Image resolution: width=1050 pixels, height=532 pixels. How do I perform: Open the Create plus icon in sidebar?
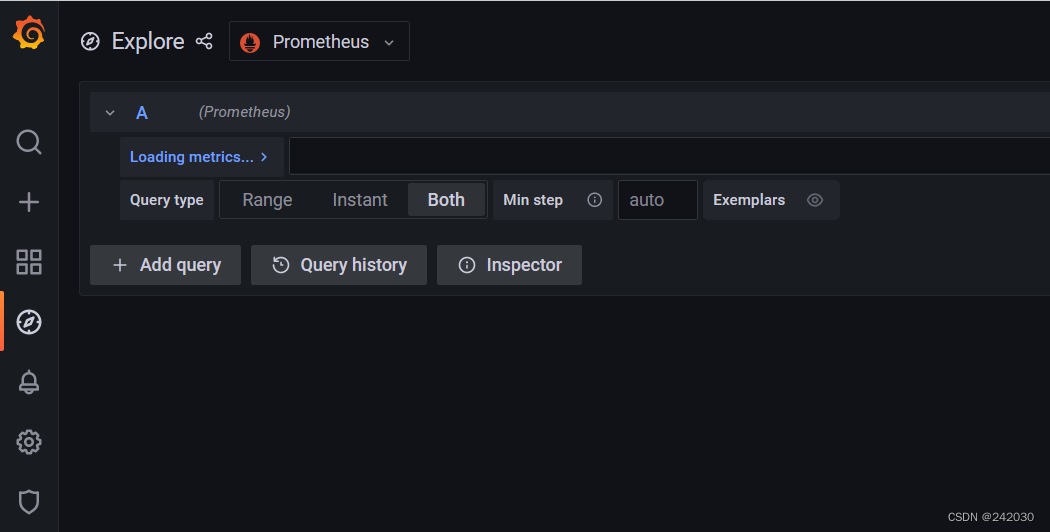point(29,202)
